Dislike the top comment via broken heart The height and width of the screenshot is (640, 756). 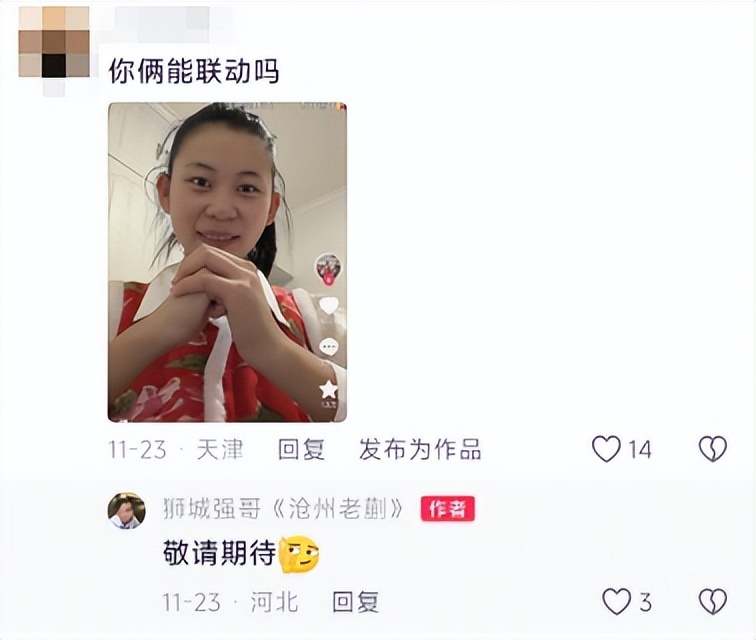pyautogui.click(x=713, y=449)
